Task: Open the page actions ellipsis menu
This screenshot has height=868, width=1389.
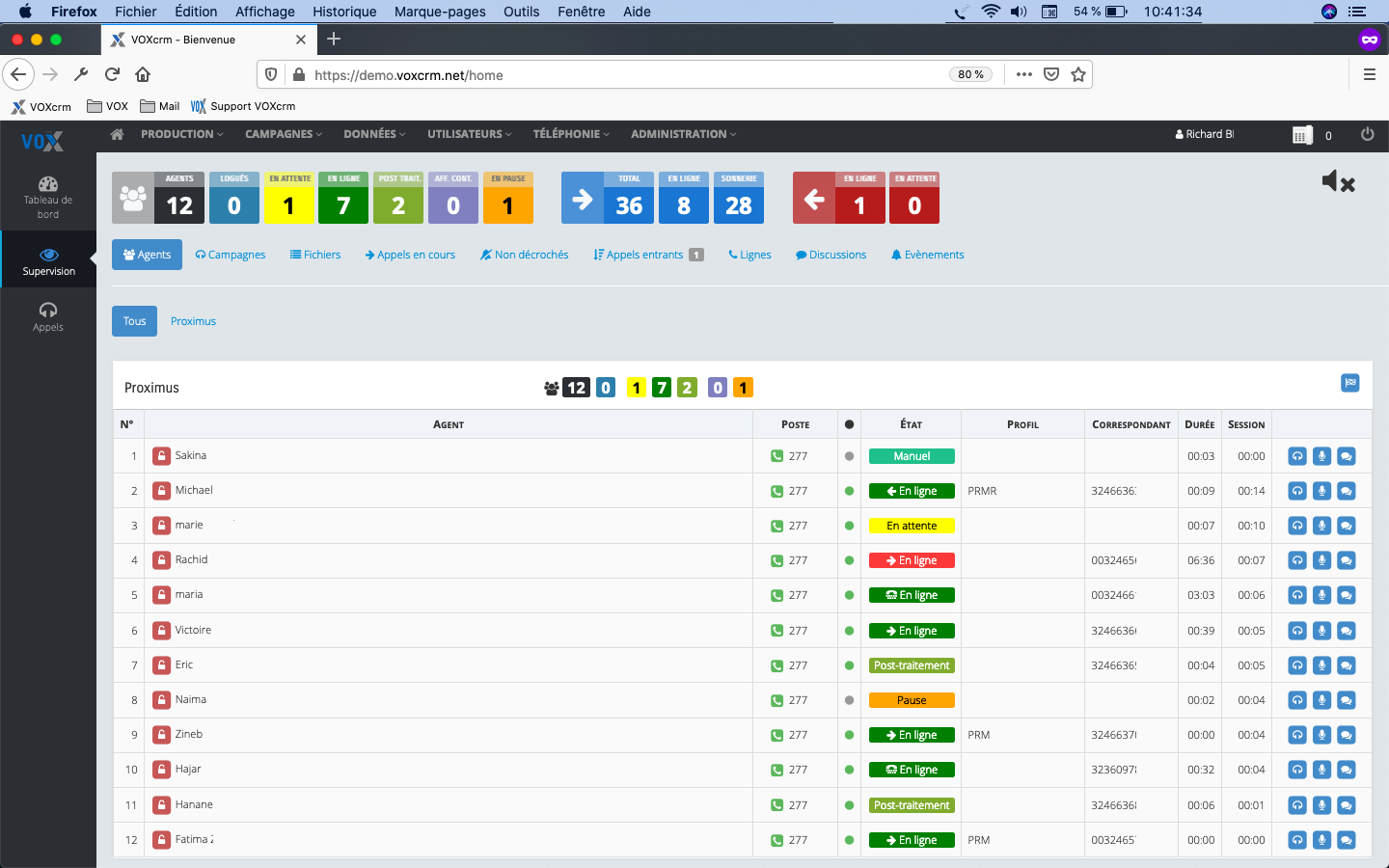Action: (x=1024, y=74)
